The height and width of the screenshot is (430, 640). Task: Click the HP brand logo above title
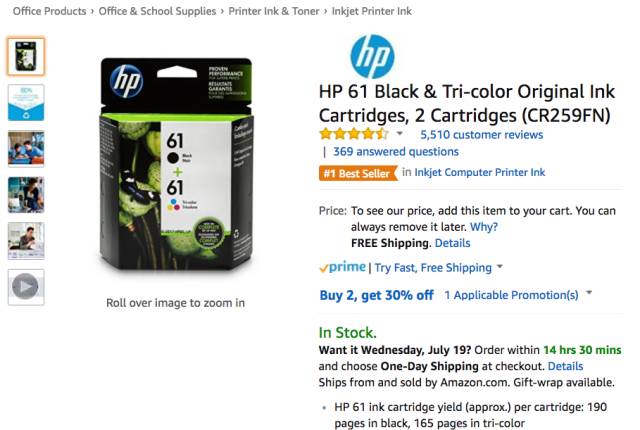(372, 56)
